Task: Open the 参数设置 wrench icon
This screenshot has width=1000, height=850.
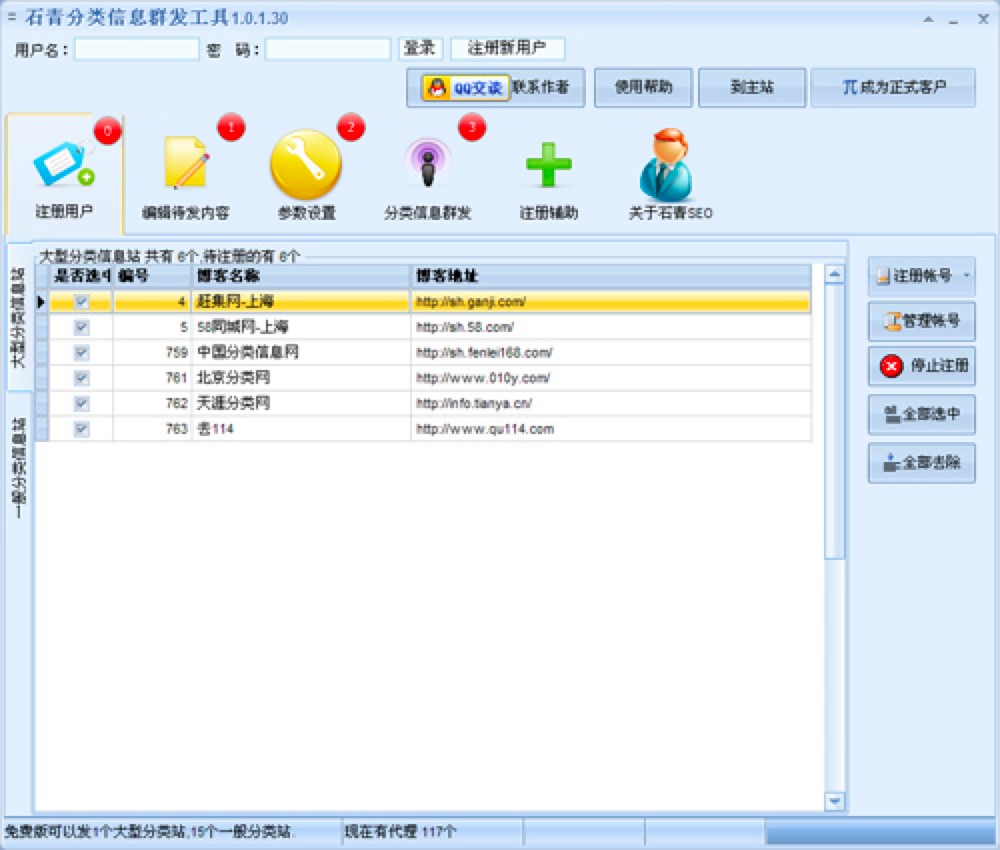Action: pyautogui.click(x=306, y=165)
